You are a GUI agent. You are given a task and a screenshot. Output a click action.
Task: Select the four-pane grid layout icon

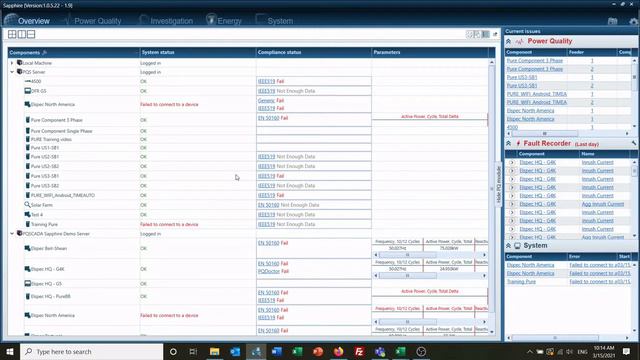pyautogui.click(x=12, y=34)
